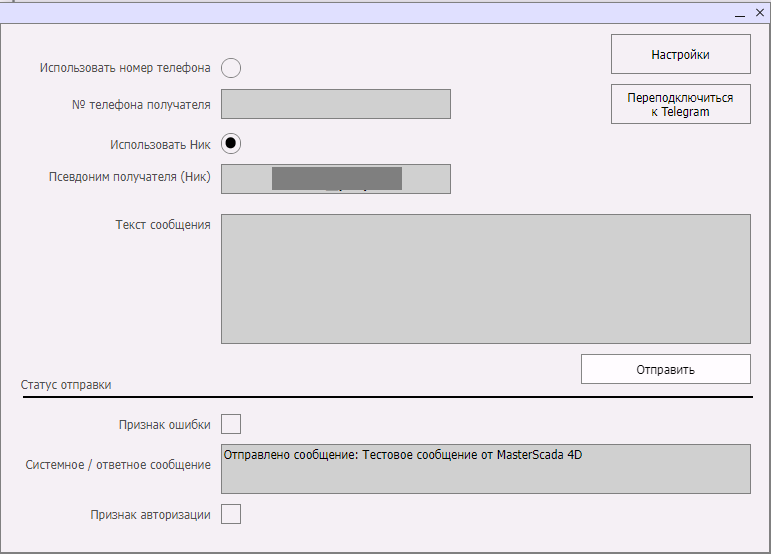The image size is (771, 554).
Task: Click the 'Статус отправки' section heading
Action: 66,385
